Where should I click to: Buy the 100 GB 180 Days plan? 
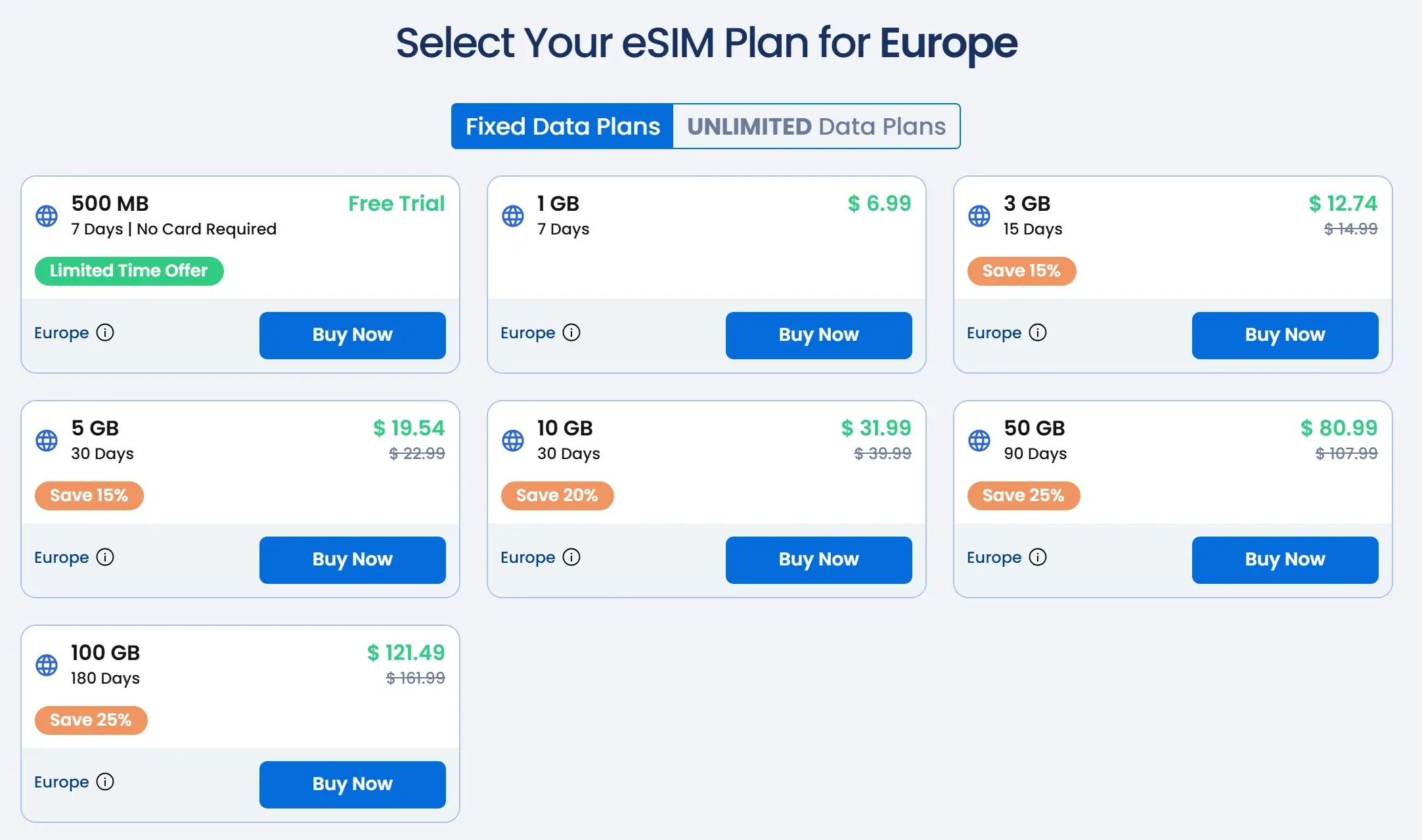tap(352, 784)
